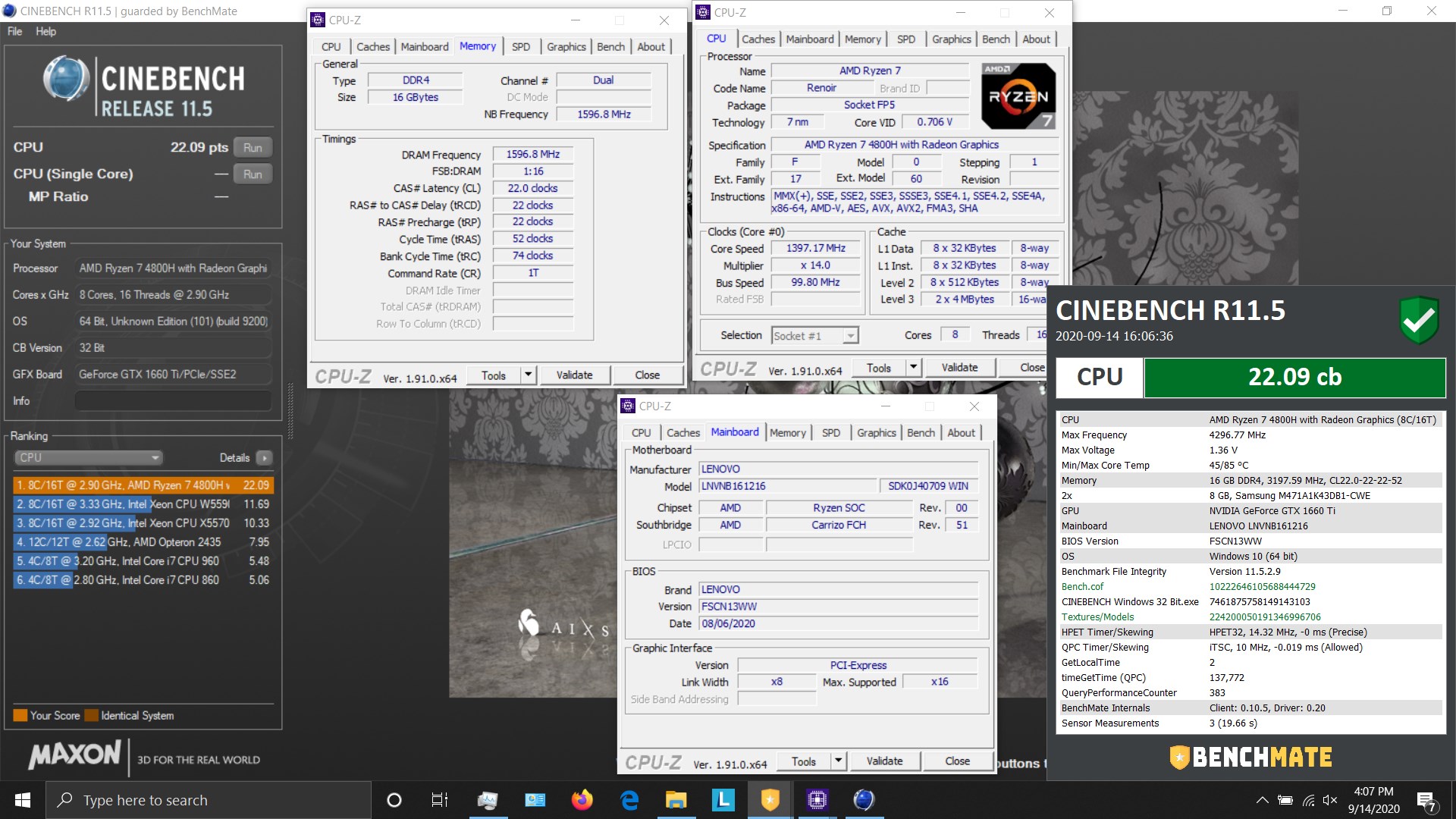Click Close button in mainboard CPU-Z window
The image size is (1456, 819).
(957, 761)
